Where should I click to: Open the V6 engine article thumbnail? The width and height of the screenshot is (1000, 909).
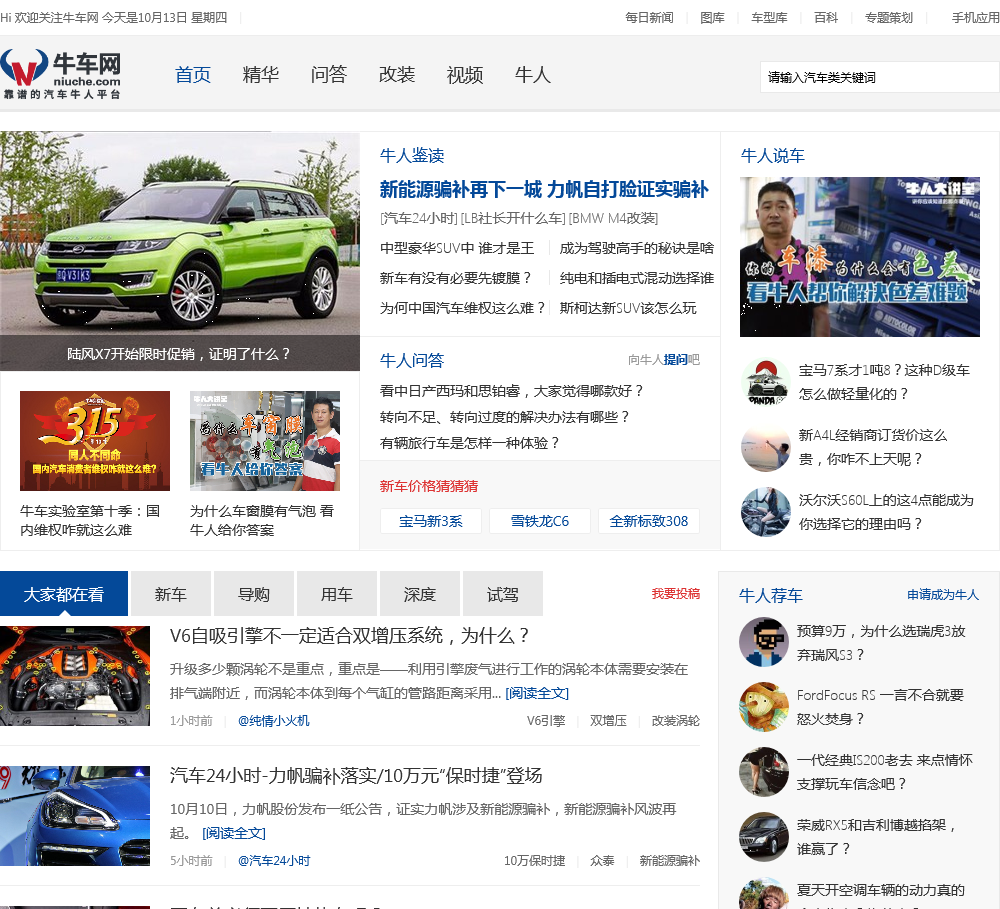click(75, 676)
